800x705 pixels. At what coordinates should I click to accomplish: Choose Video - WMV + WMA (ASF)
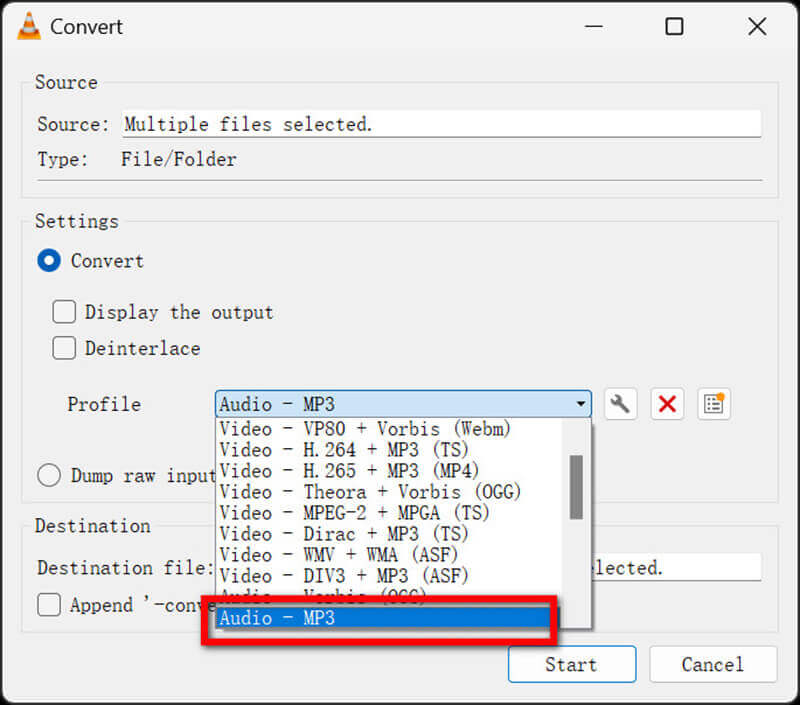389,555
